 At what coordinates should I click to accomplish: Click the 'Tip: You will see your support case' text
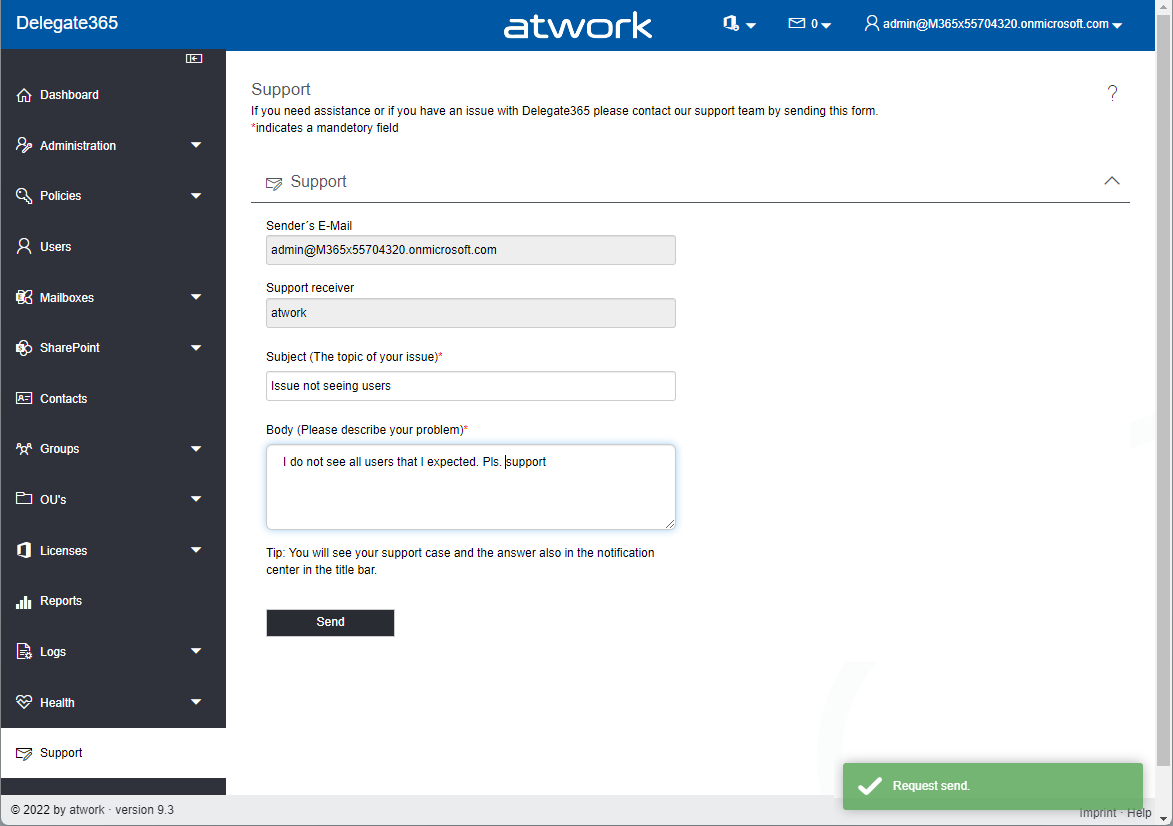(460, 561)
